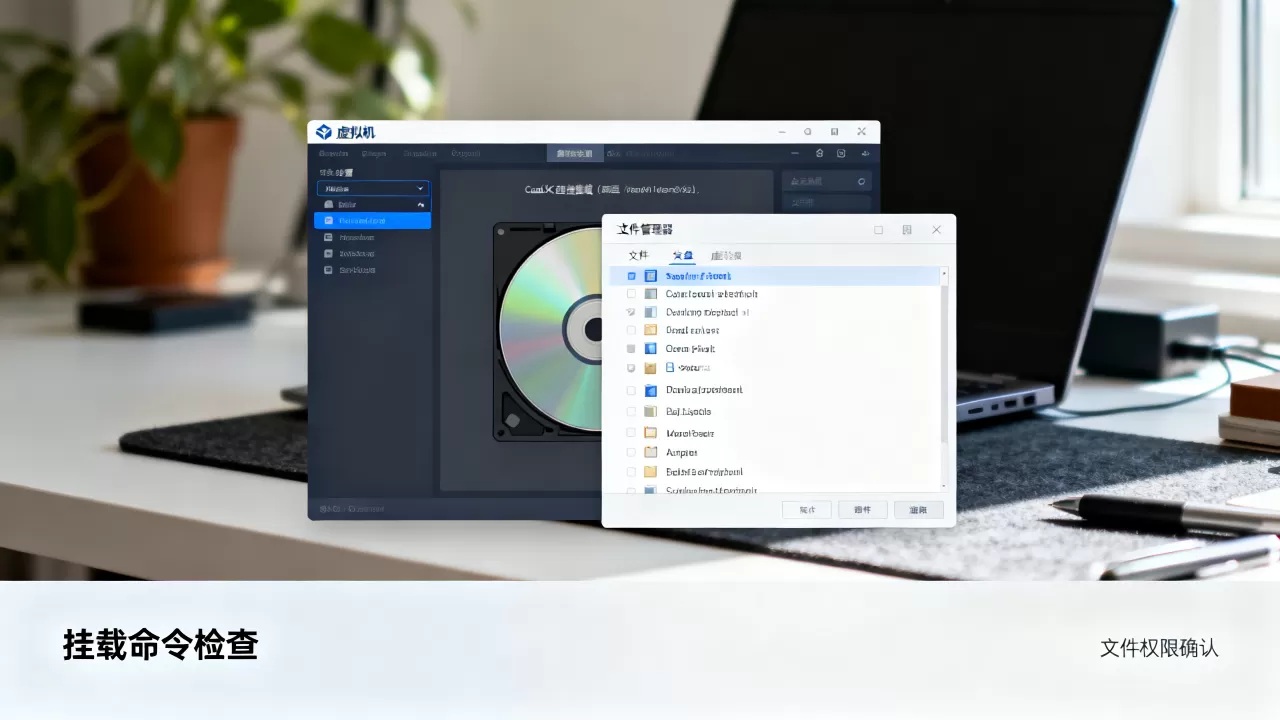Screen dimensions: 1280x720
Task: Click the optical disc image in 虚拟机
Action: click(550, 331)
